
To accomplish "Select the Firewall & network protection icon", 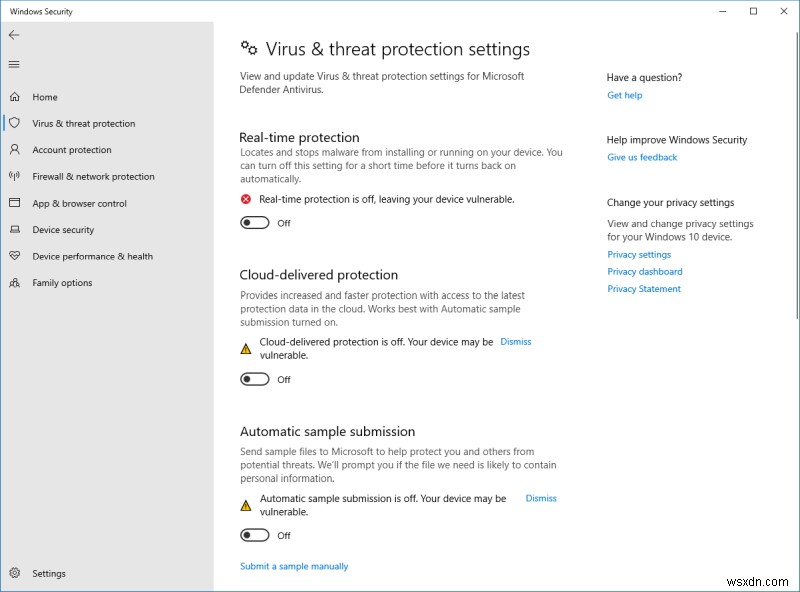I will [14, 176].
